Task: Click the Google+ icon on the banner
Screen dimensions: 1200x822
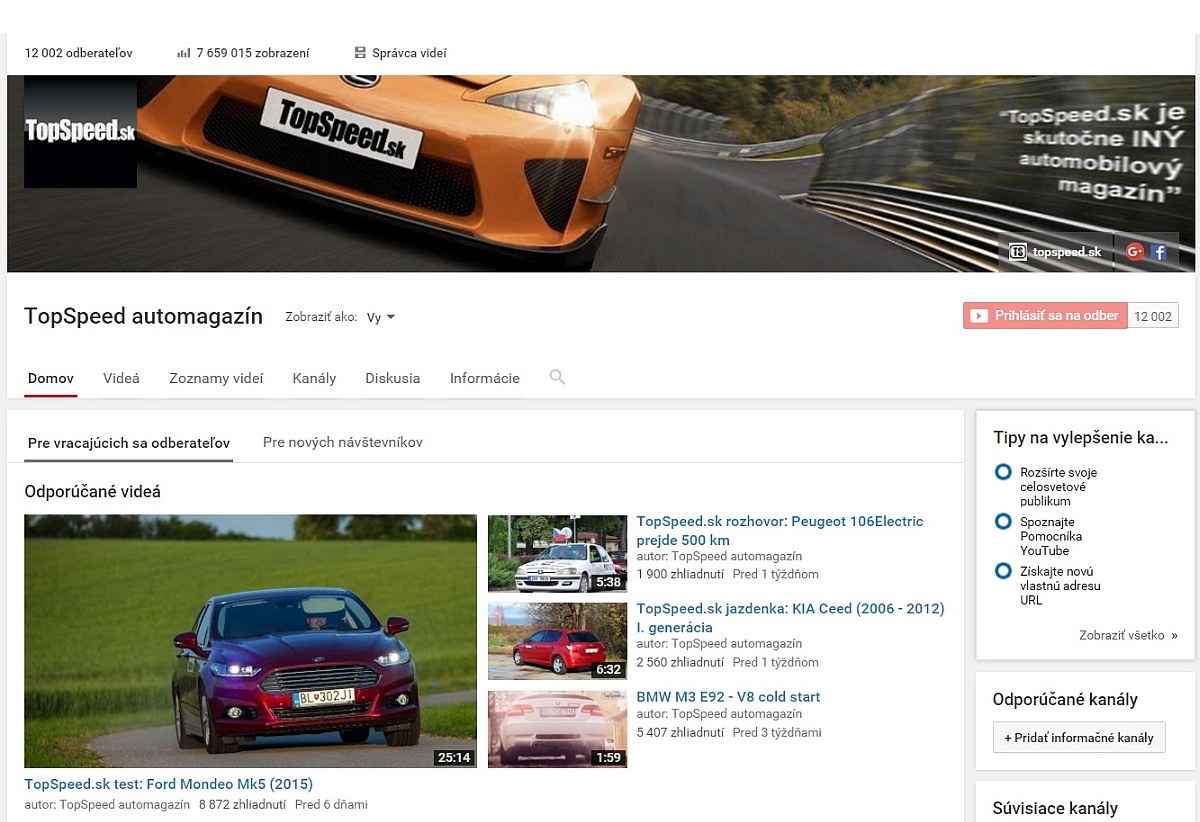Action: tap(1135, 252)
